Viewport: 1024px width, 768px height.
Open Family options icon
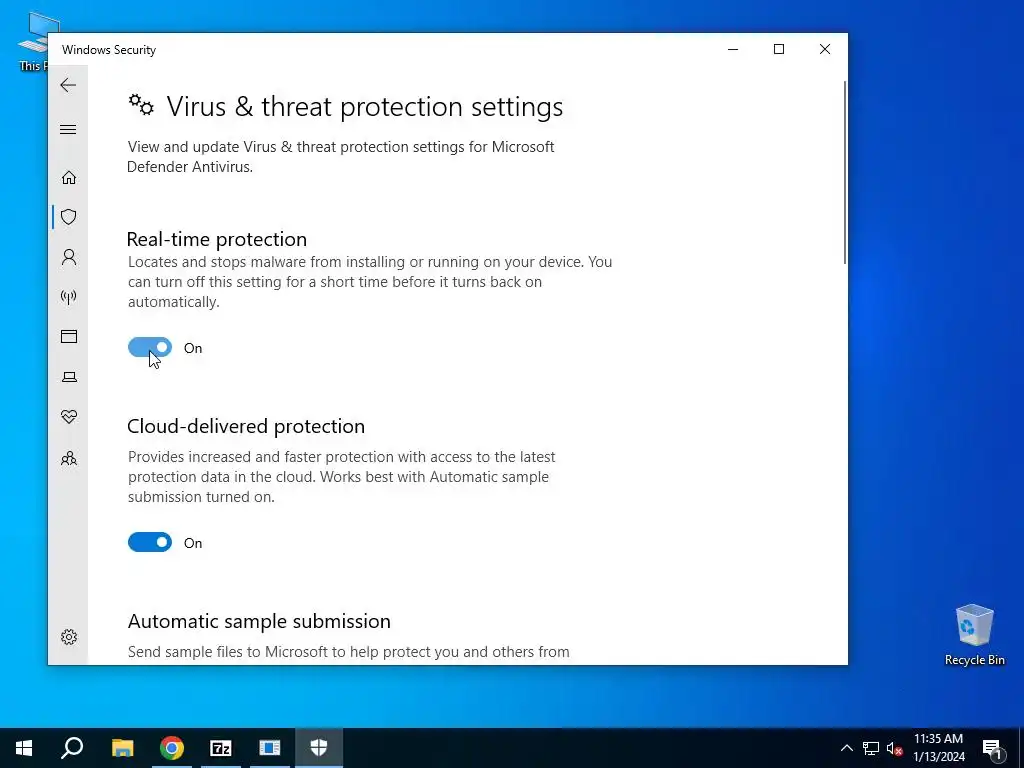pos(69,458)
